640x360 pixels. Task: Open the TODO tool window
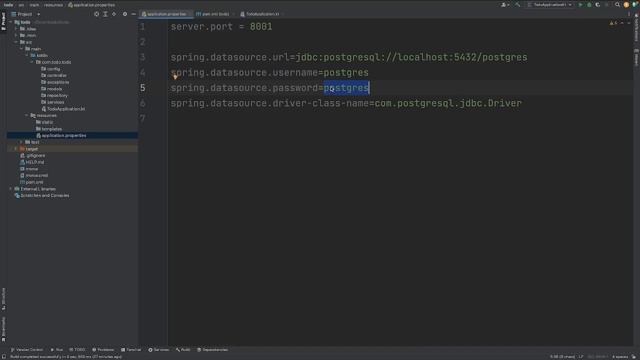78,350
